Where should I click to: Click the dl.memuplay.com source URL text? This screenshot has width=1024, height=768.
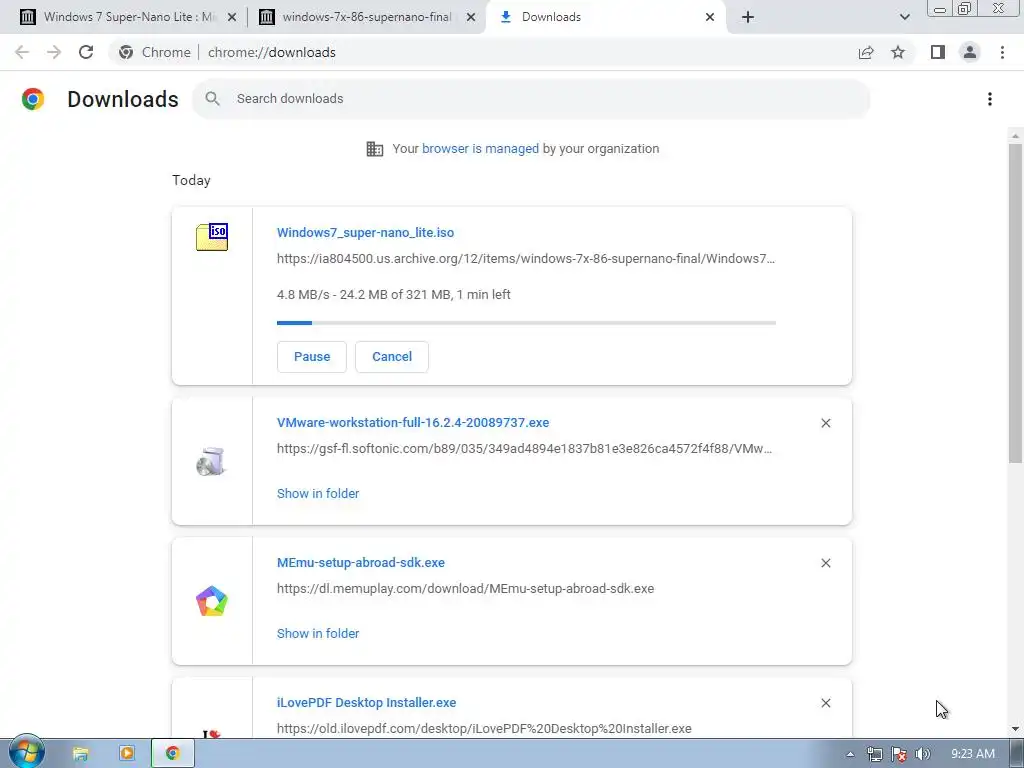click(465, 588)
